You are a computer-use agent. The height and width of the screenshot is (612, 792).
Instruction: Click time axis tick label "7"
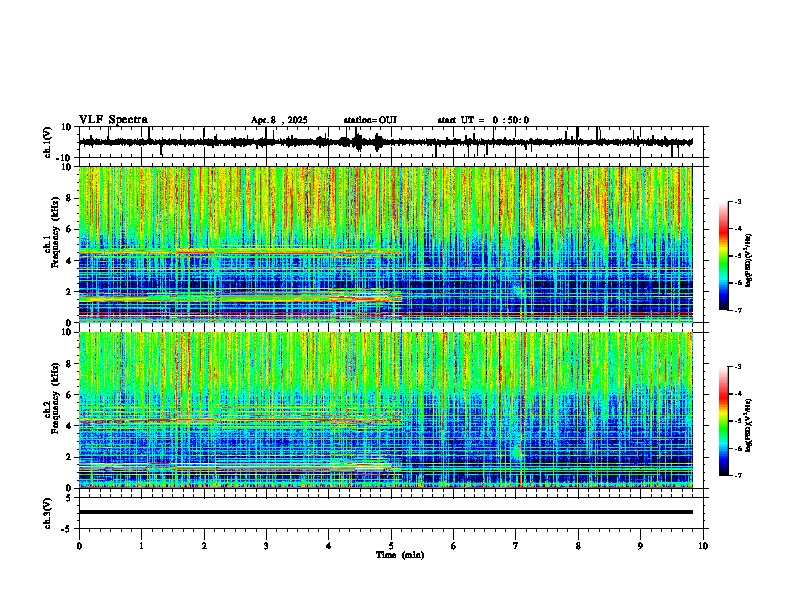(x=516, y=546)
